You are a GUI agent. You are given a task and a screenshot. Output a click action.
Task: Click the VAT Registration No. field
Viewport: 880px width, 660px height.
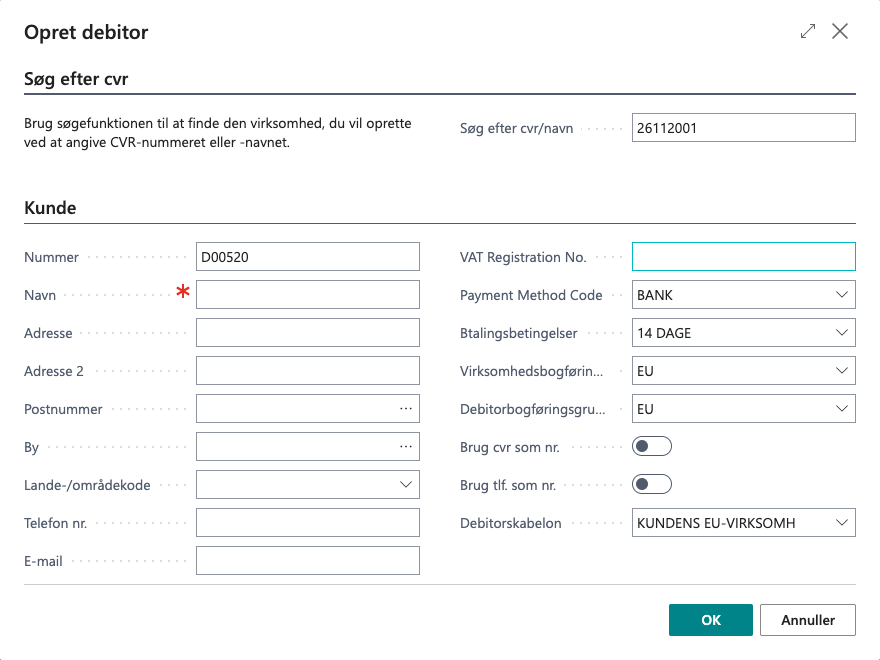(x=743, y=257)
